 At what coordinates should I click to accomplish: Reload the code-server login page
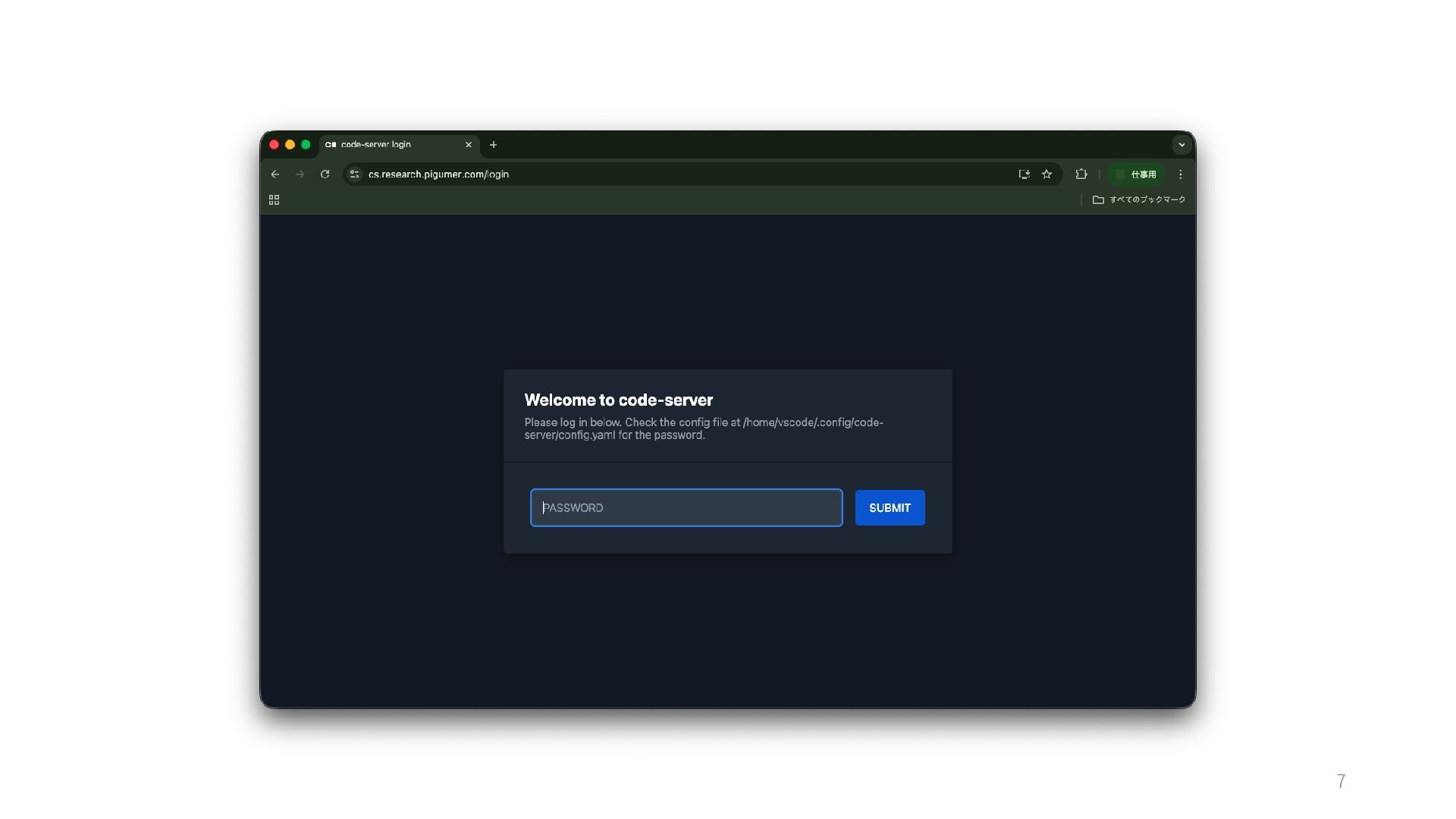pyautogui.click(x=325, y=174)
